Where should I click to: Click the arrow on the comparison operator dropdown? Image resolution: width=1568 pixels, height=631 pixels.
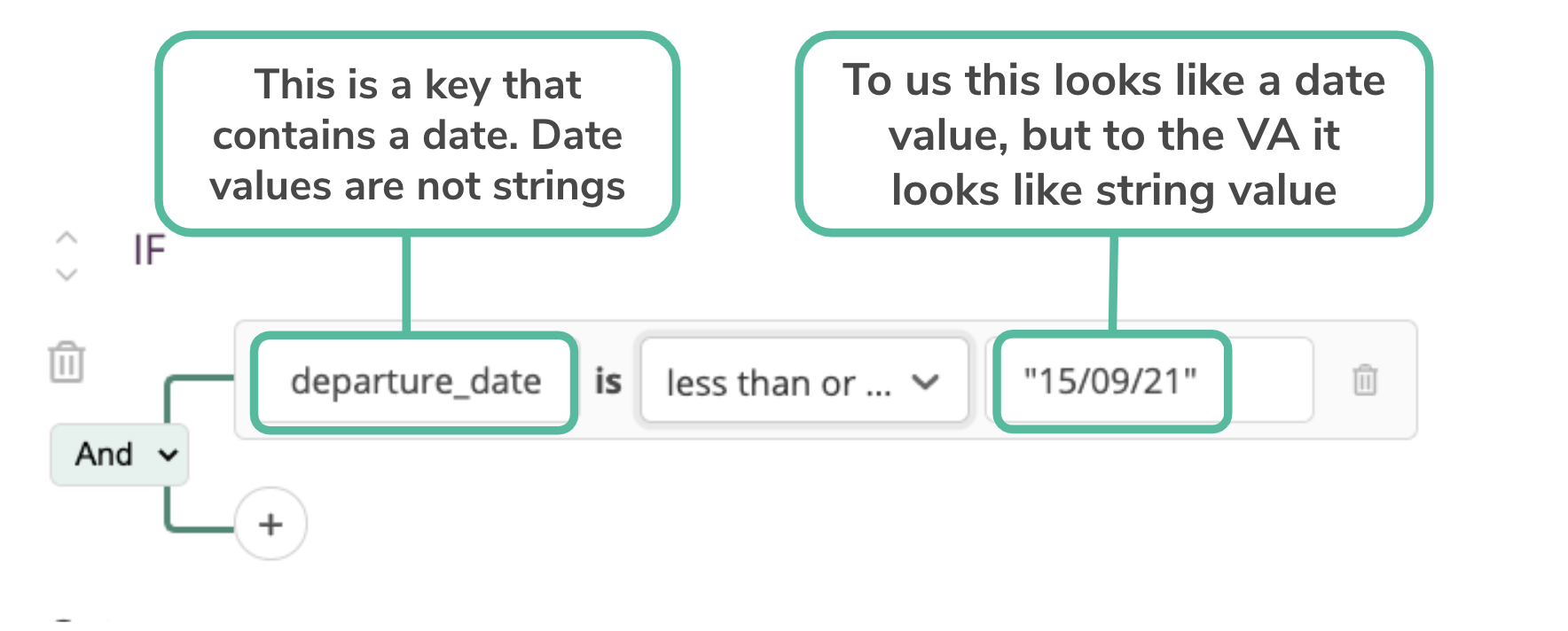click(x=925, y=382)
